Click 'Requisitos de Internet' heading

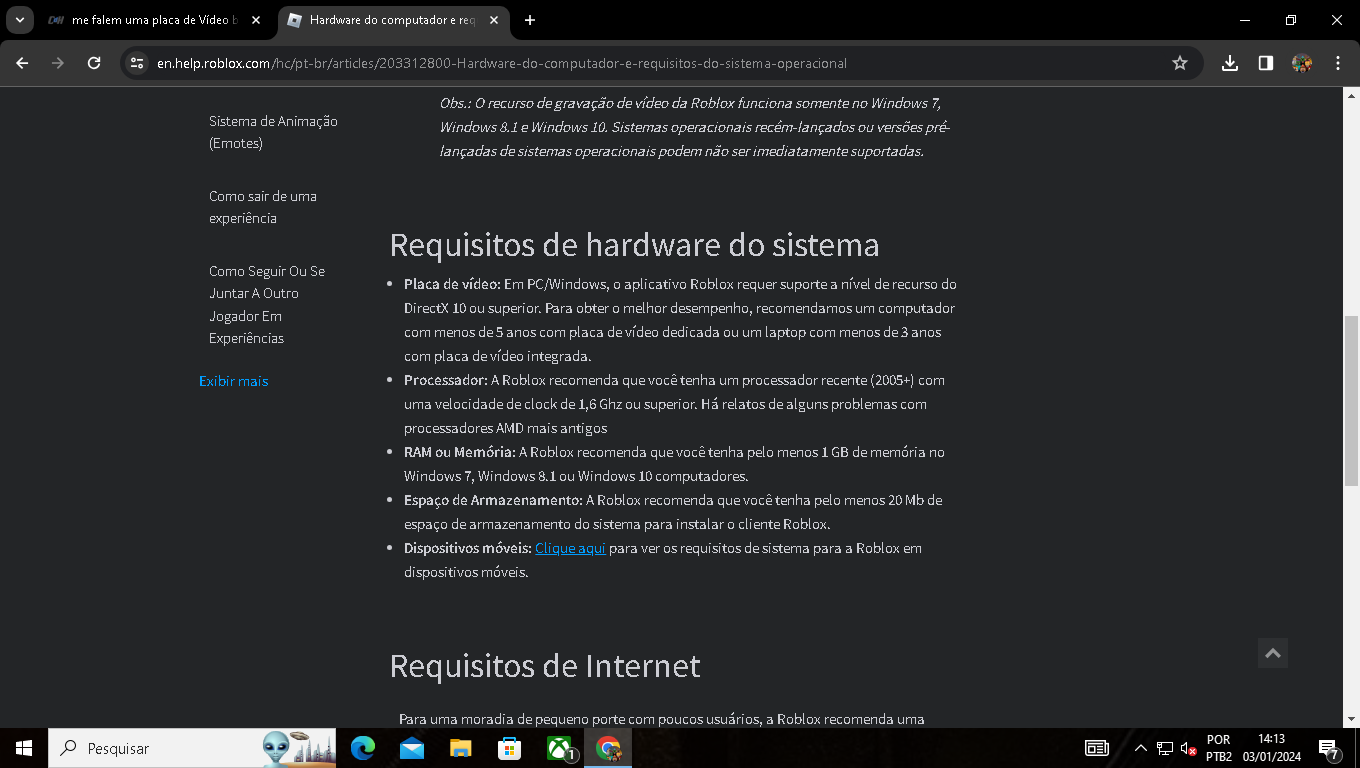[545, 665]
